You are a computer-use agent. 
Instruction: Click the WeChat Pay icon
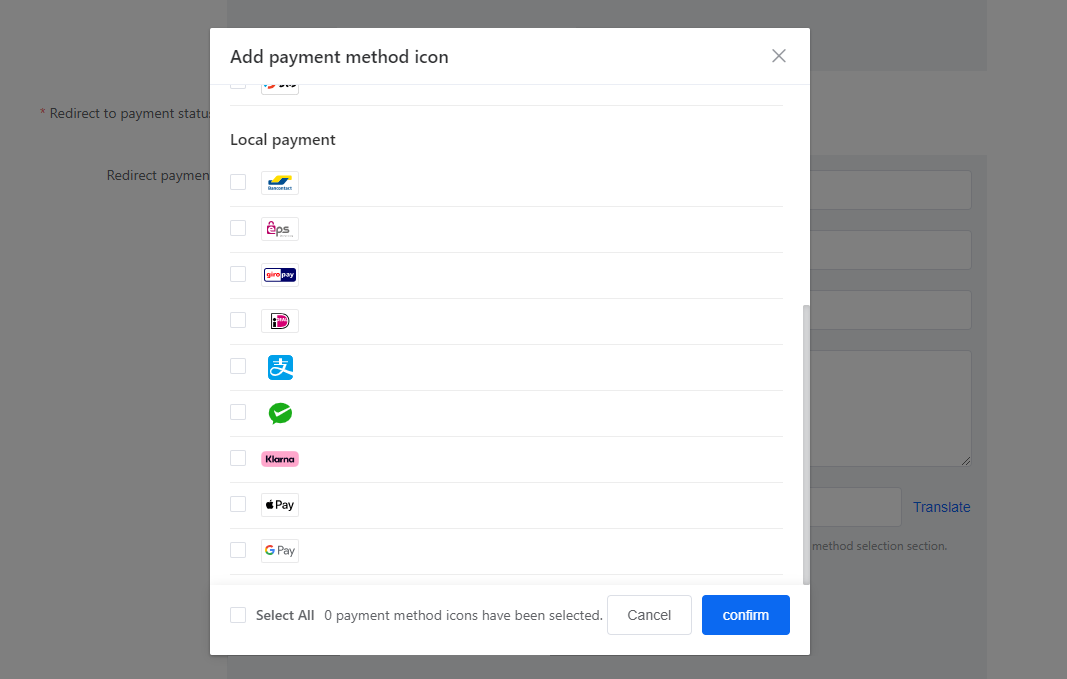(x=280, y=413)
